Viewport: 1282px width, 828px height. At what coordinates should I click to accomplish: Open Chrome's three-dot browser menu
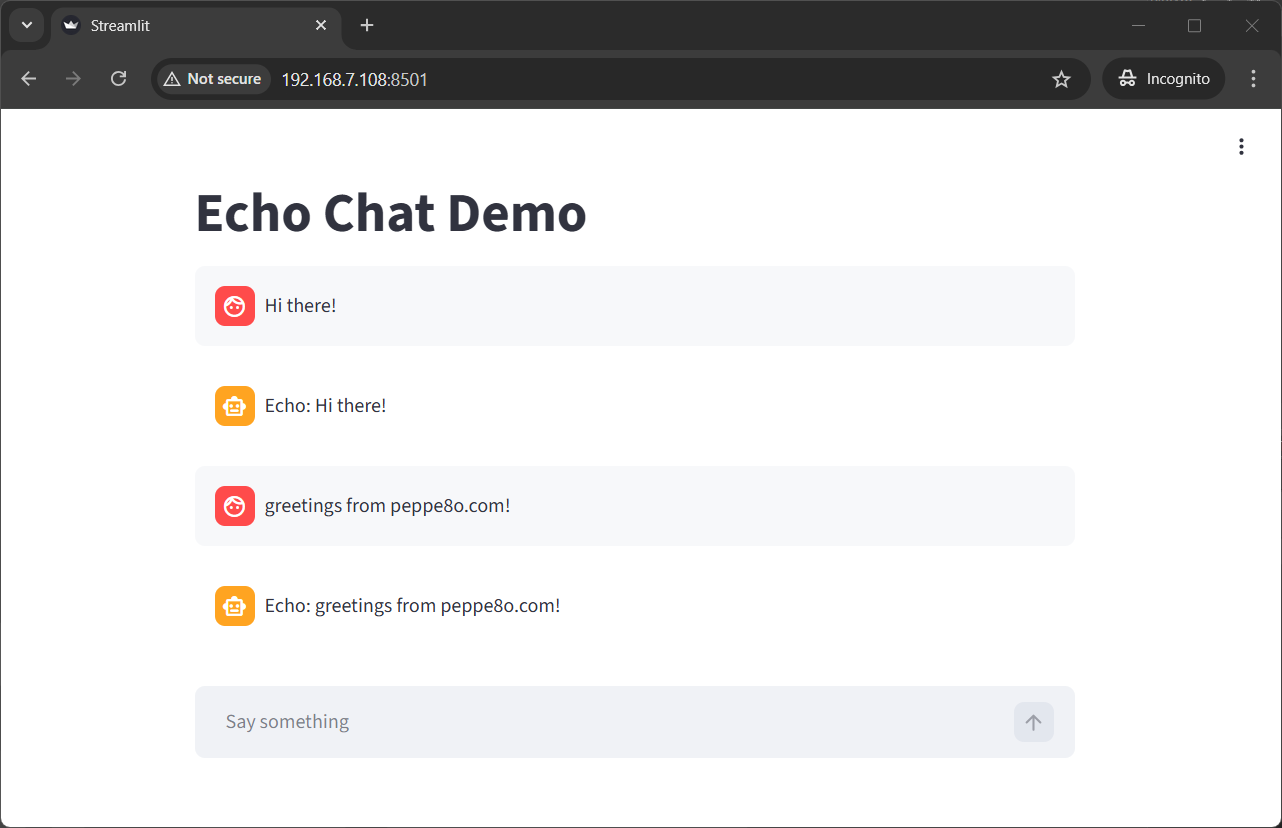(x=1253, y=78)
